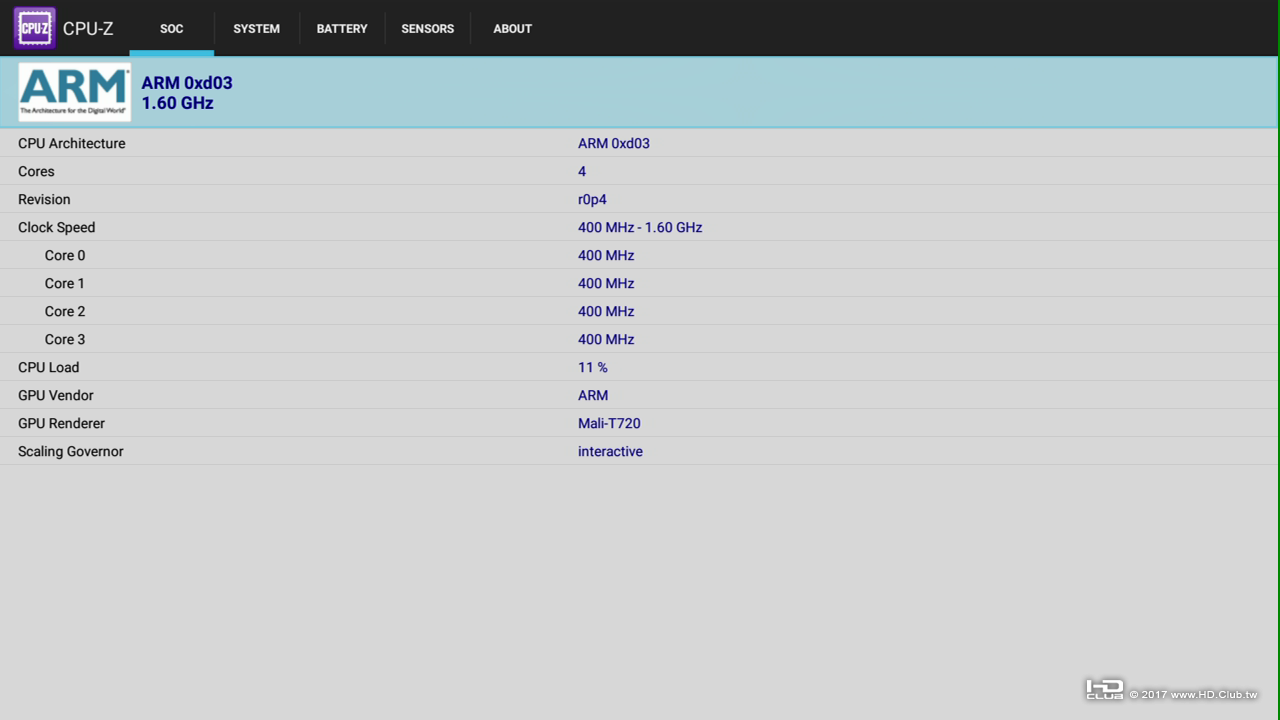Select the Core 2 row label
Screen dimensions: 1280x720
(x=65, y=311)
